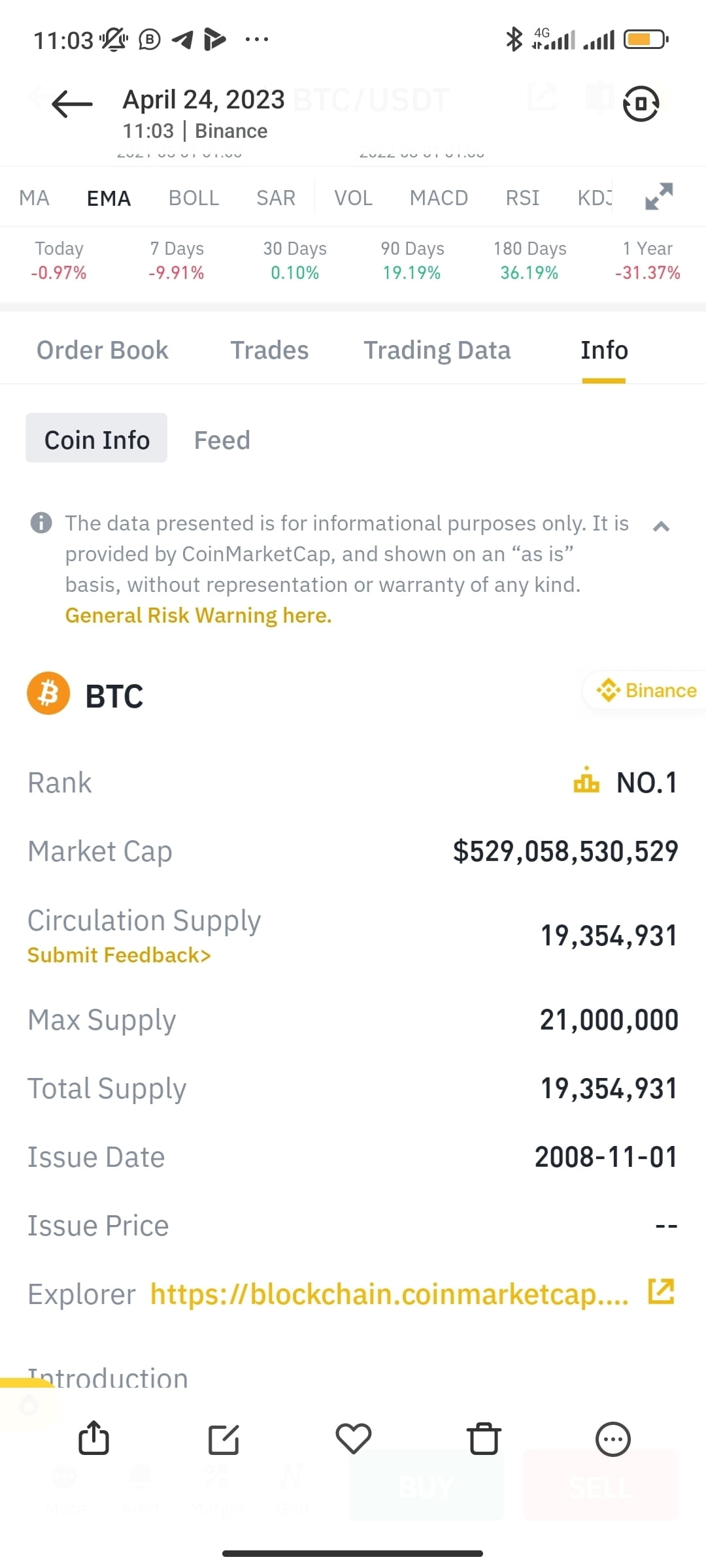This screenshot has height=1568, width=706.
Task: Switch to Trading Data tab
Action: pos(437,350)
